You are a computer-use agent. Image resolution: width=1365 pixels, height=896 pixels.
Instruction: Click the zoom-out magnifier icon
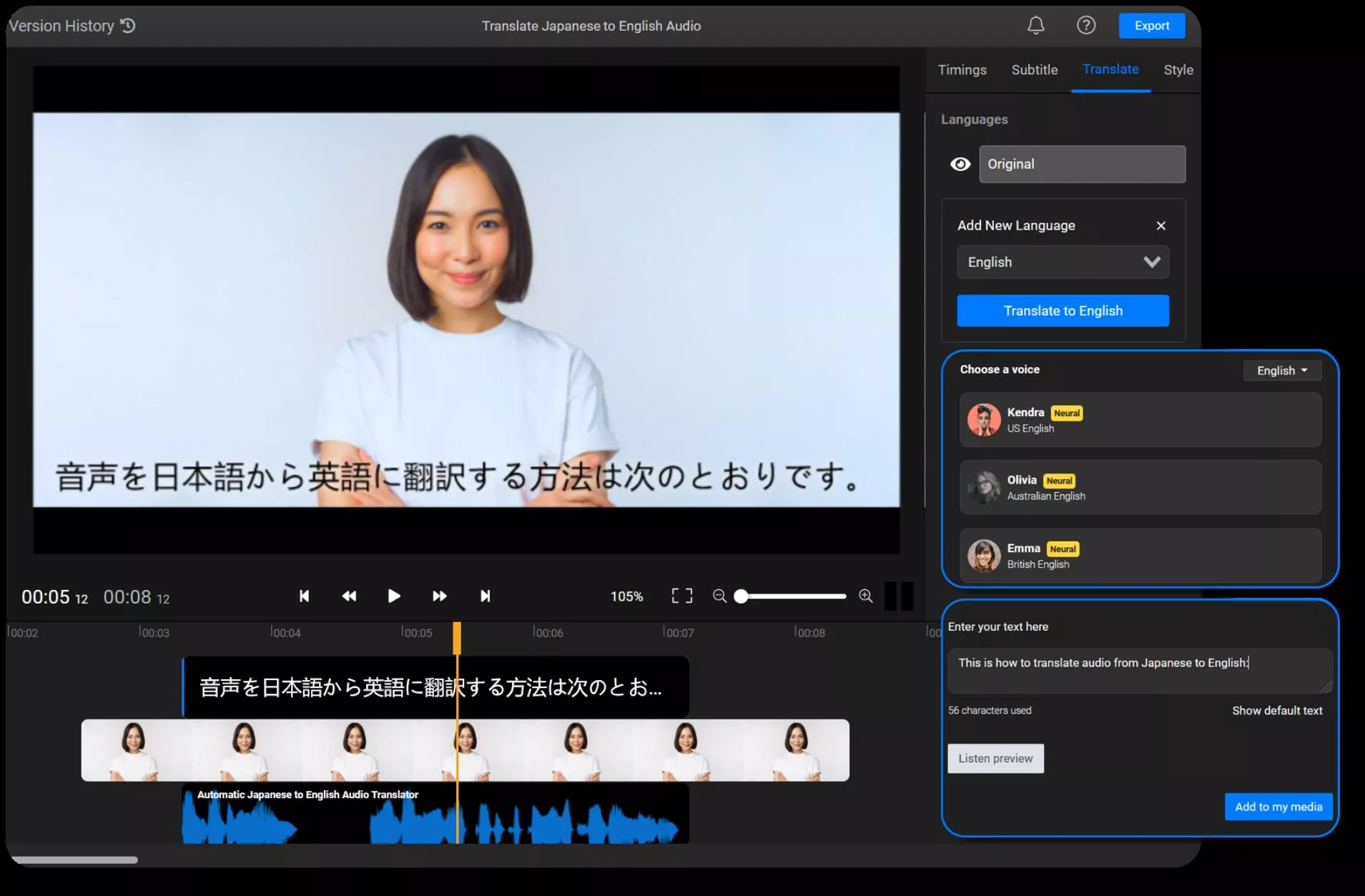click(719, 596)
